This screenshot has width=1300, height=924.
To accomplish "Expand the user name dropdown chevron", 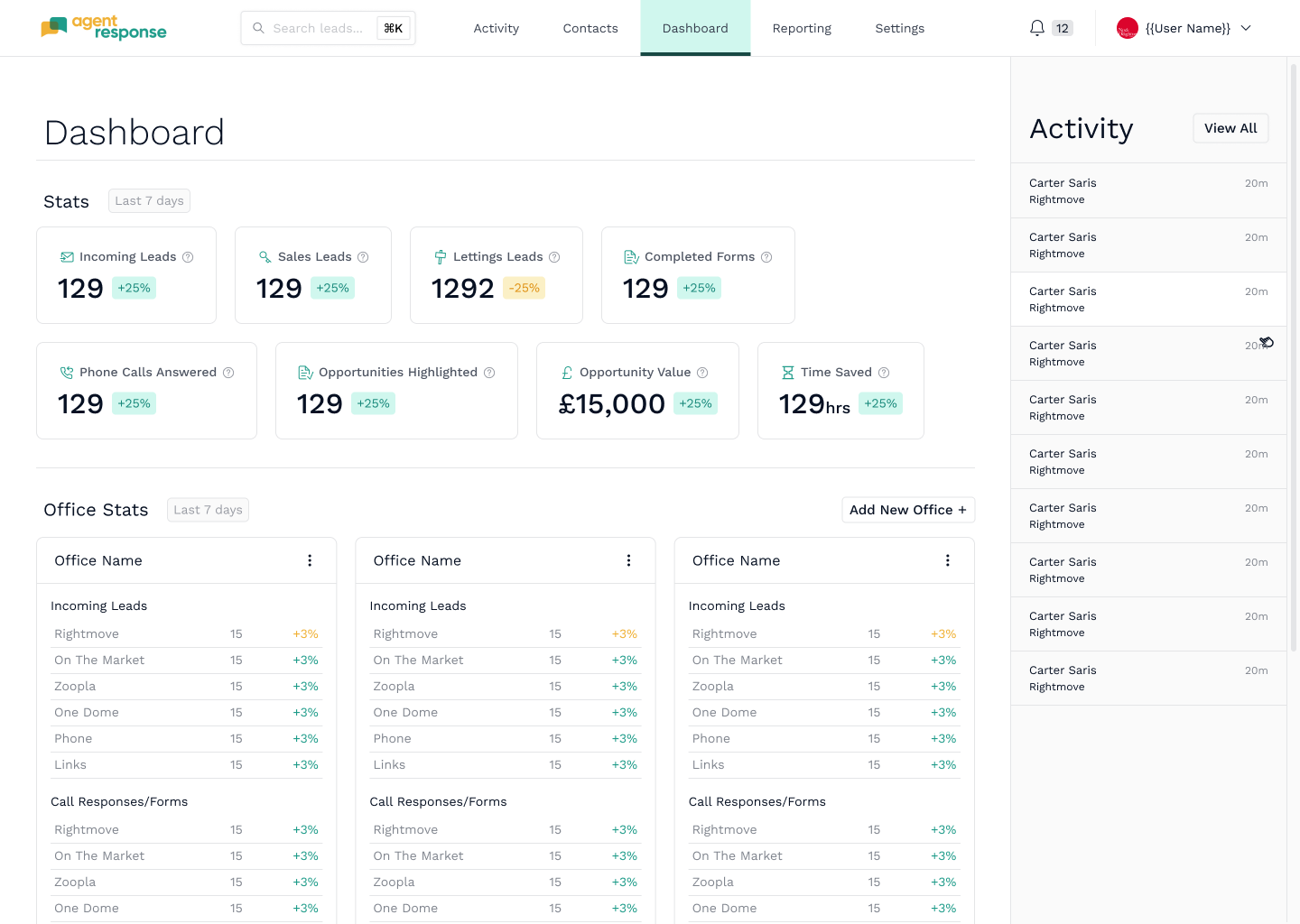I will [x=1246, y=28].
